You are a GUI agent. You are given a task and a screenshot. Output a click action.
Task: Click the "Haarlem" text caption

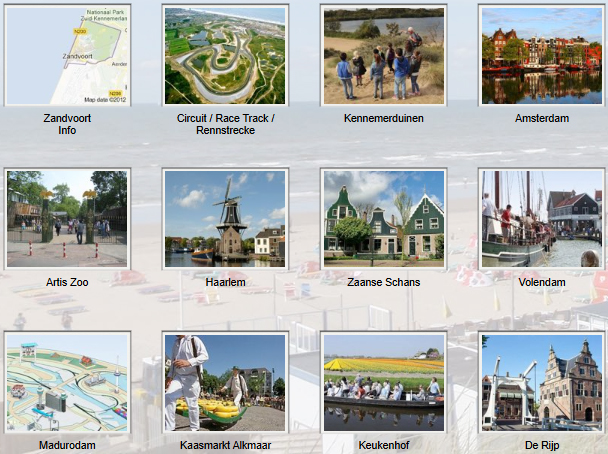pos(226,282)
